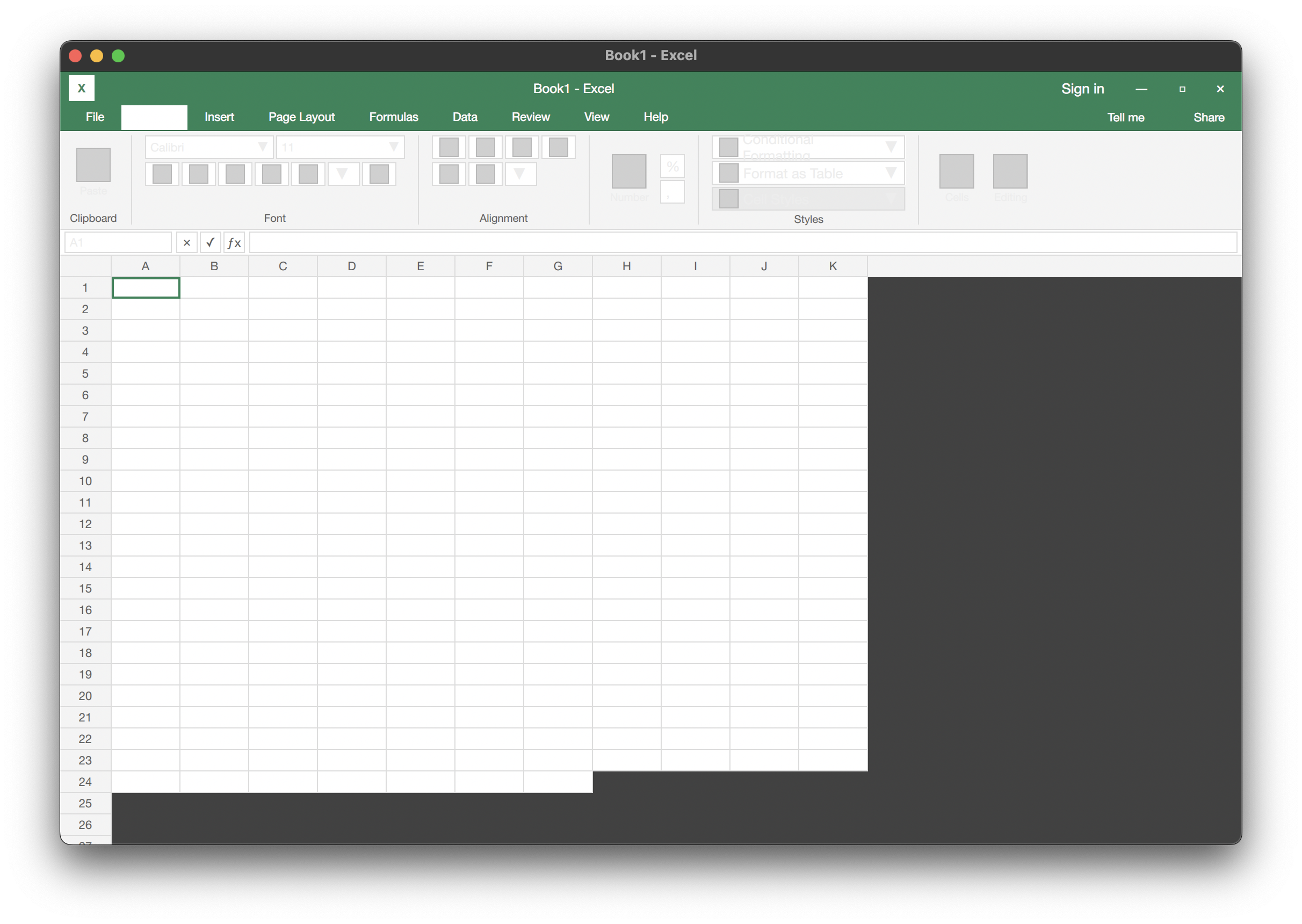Screen dimensions: 1302x924
Task: Click the green macOS zoom button
Action: click(118, 56)
